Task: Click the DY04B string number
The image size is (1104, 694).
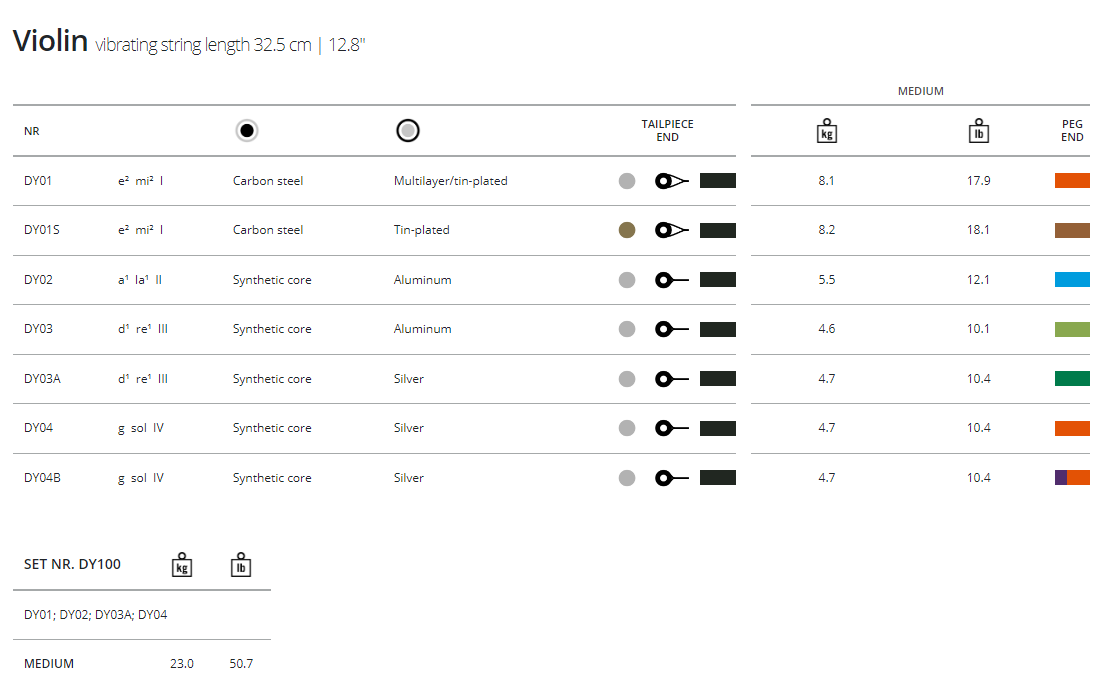Action: point(42,478)
